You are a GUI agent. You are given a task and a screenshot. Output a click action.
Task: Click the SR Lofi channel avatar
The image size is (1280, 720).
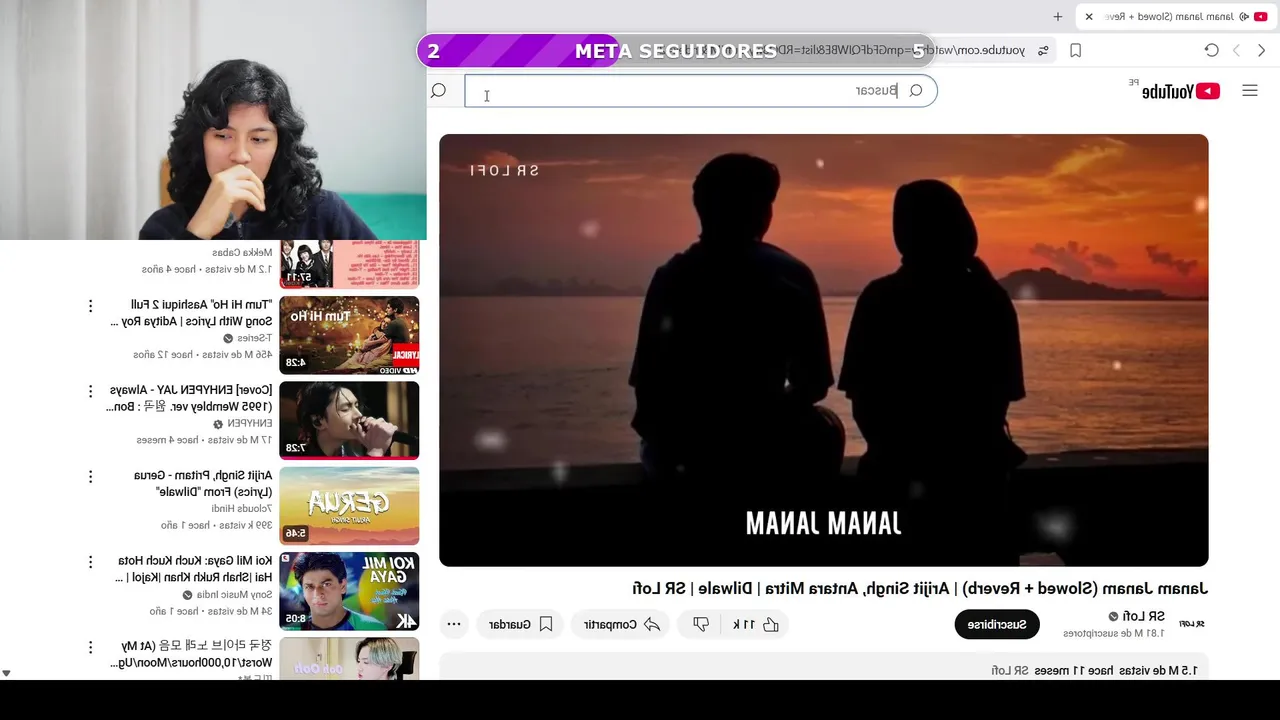1192,624
